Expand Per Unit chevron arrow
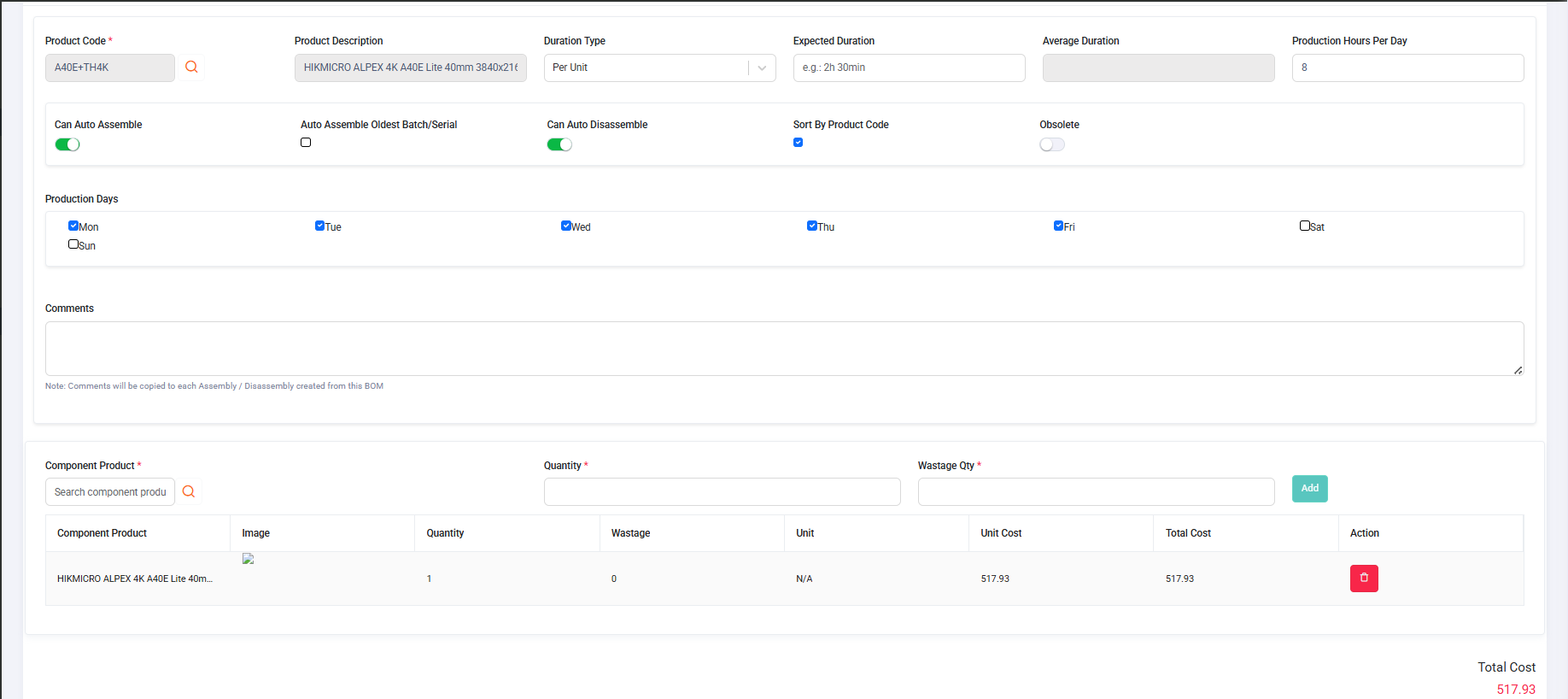The image size is (1568, 699). click(x=762, y=68)
